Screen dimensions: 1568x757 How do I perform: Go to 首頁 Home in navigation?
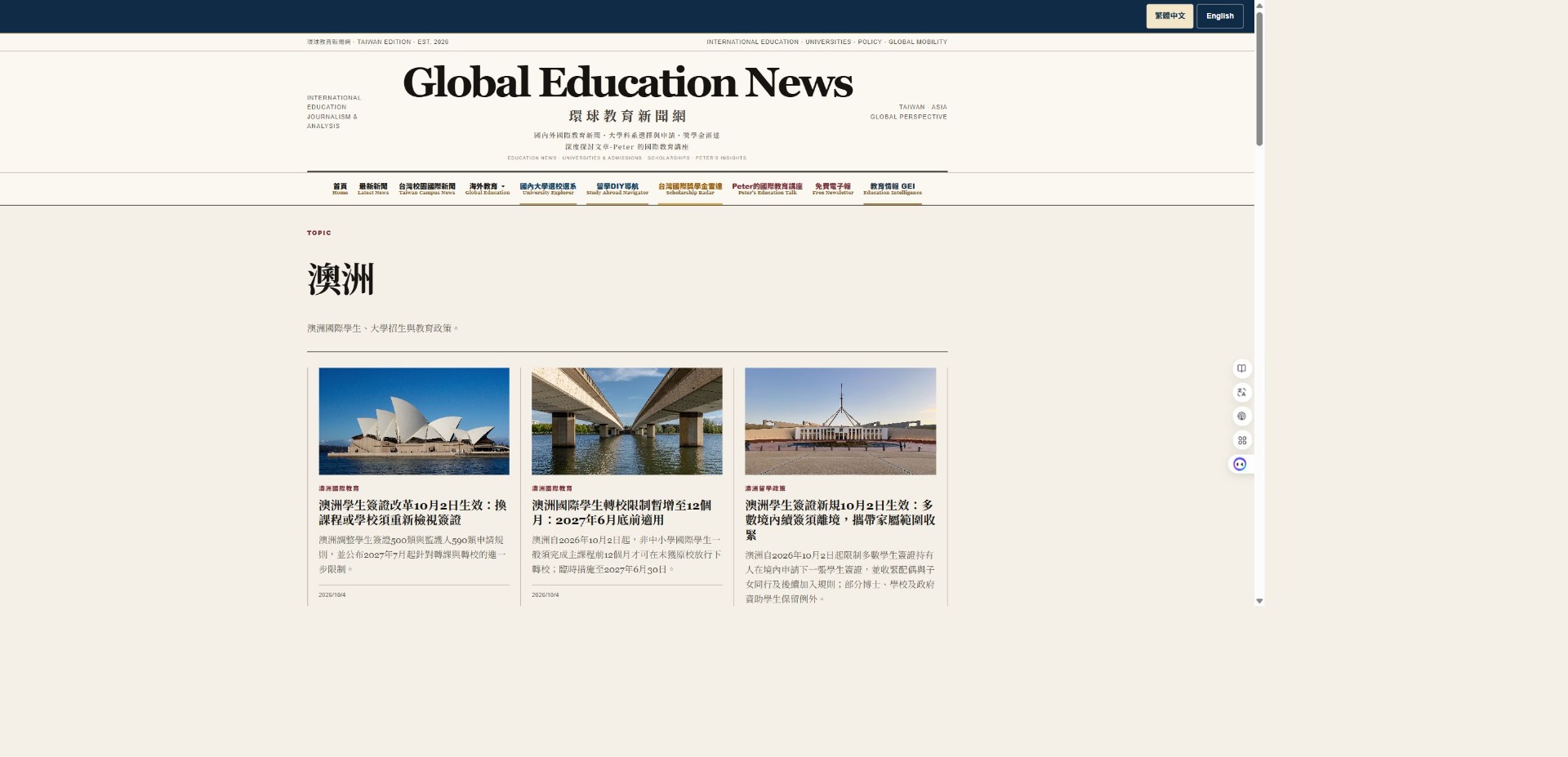tap(341, 189)
